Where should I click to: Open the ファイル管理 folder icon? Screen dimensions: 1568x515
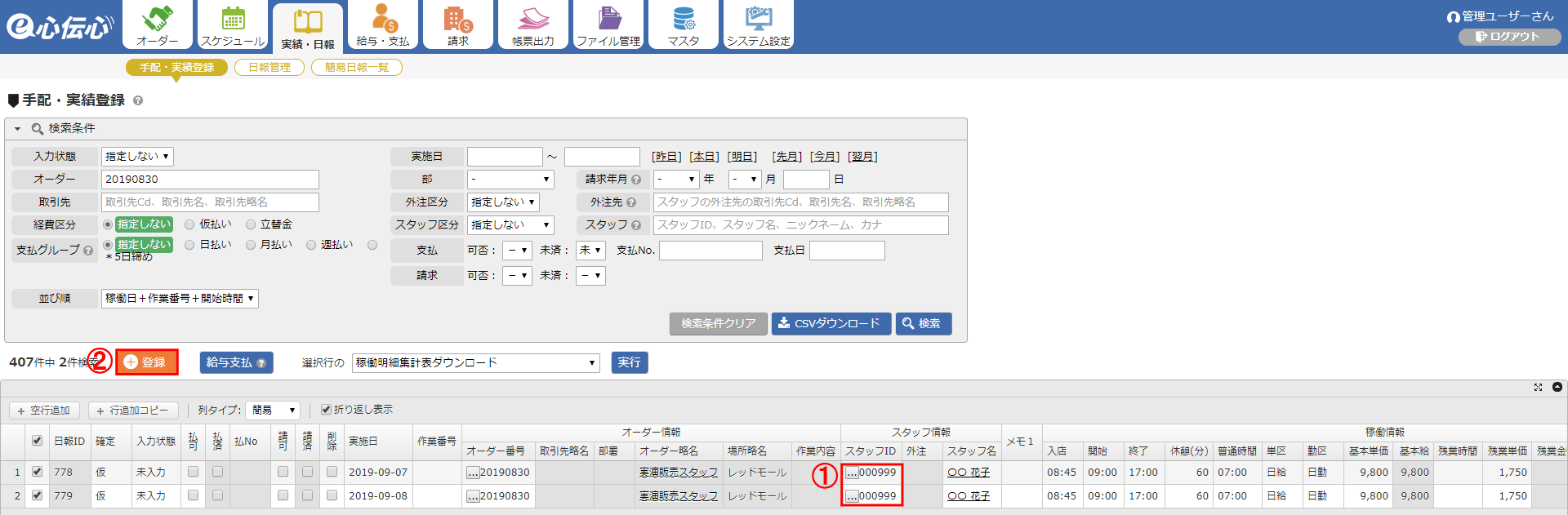click(608, 24)
